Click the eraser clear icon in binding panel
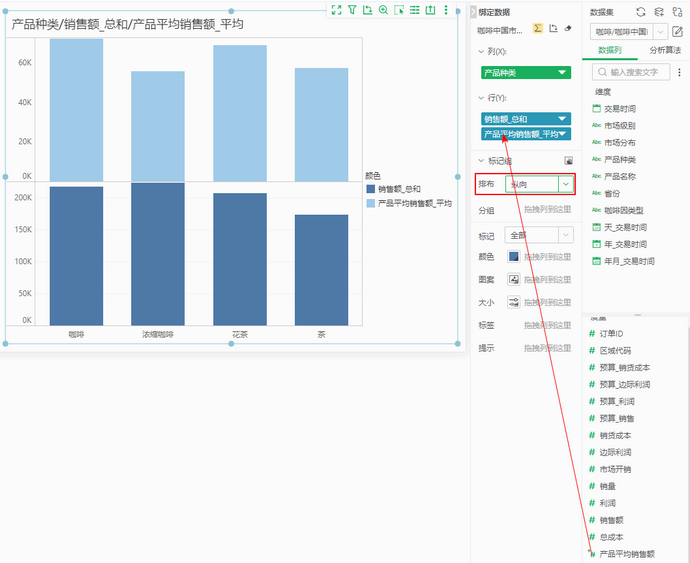 (x=568, y=29)
